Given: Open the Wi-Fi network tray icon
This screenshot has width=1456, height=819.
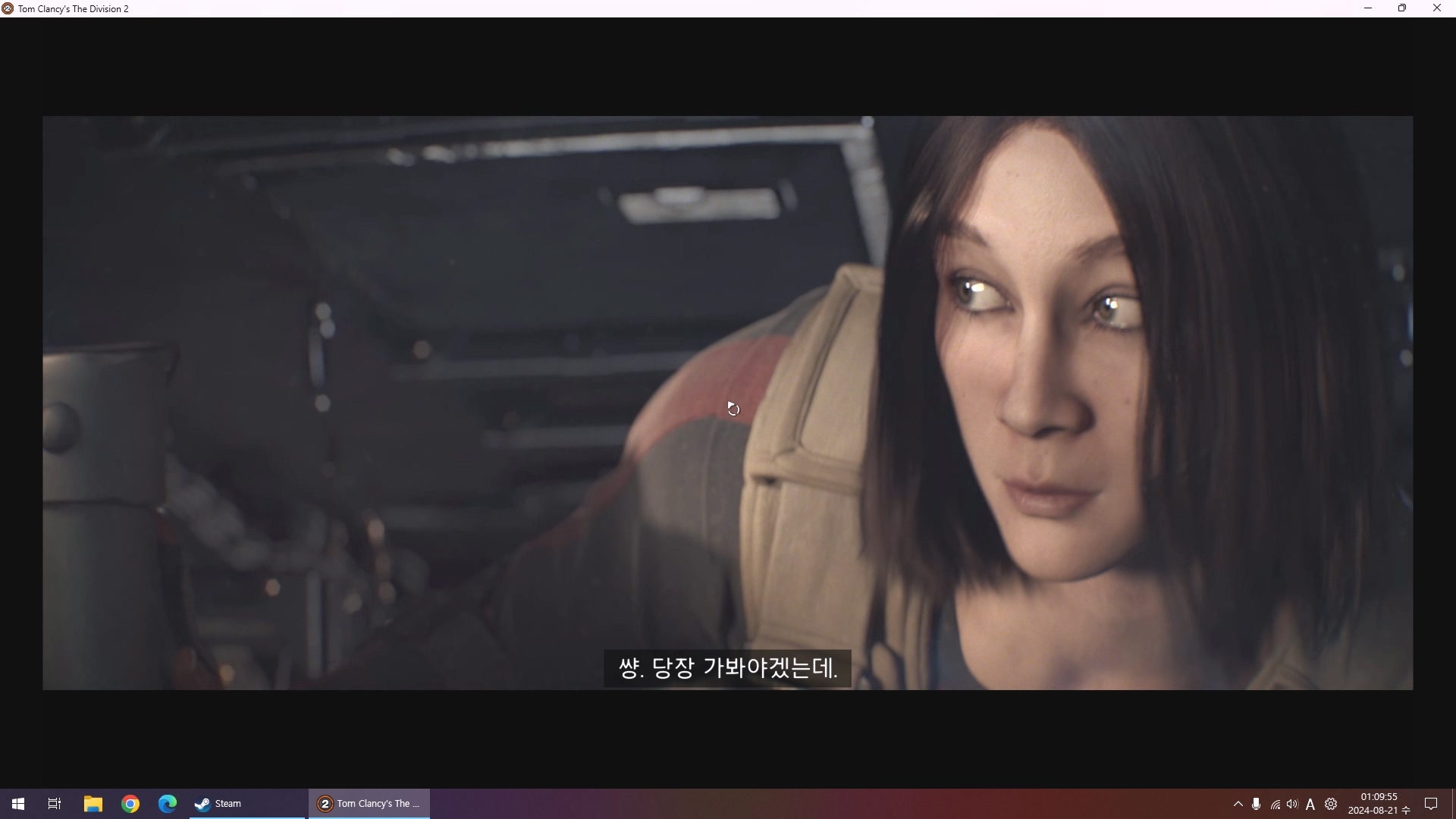Looking at the screenshot, I should [1275, 804].
